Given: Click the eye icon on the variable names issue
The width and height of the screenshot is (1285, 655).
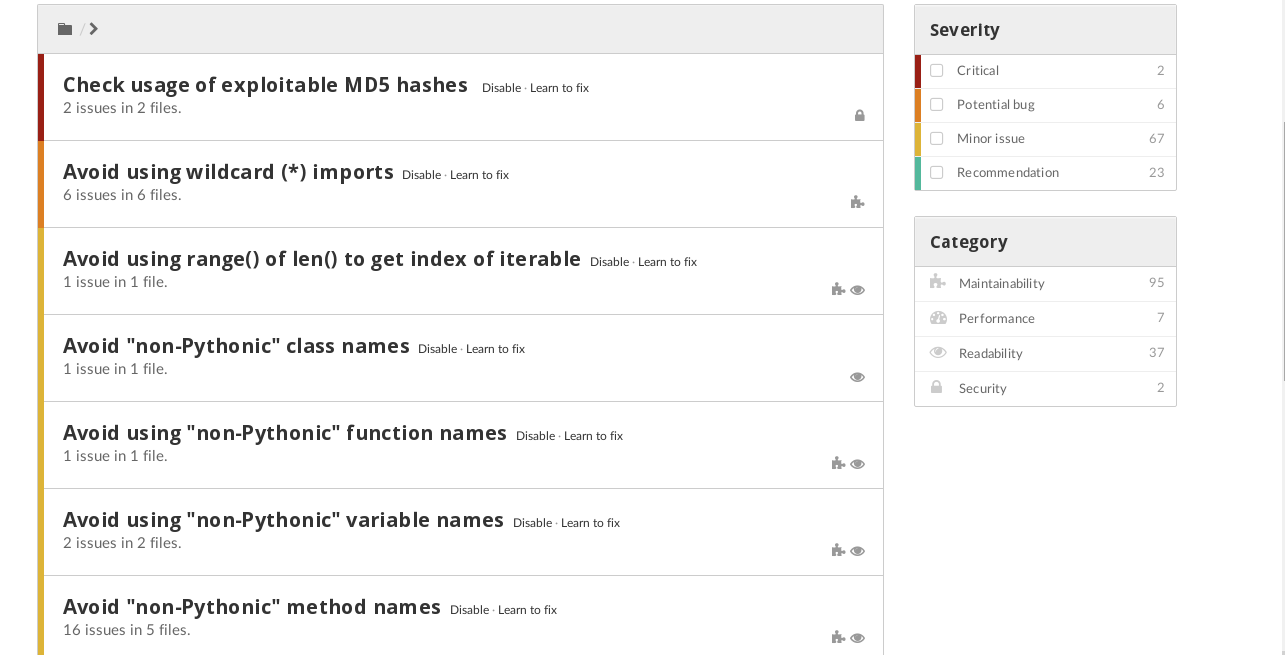Looking at the screenshot, I should [x=857, y=551].
